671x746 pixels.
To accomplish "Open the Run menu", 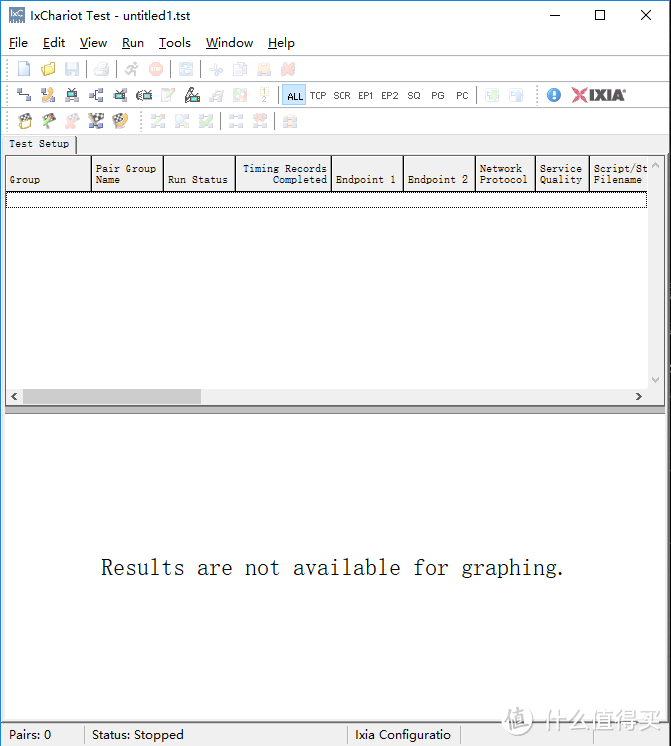I will (x=133, y=43).
